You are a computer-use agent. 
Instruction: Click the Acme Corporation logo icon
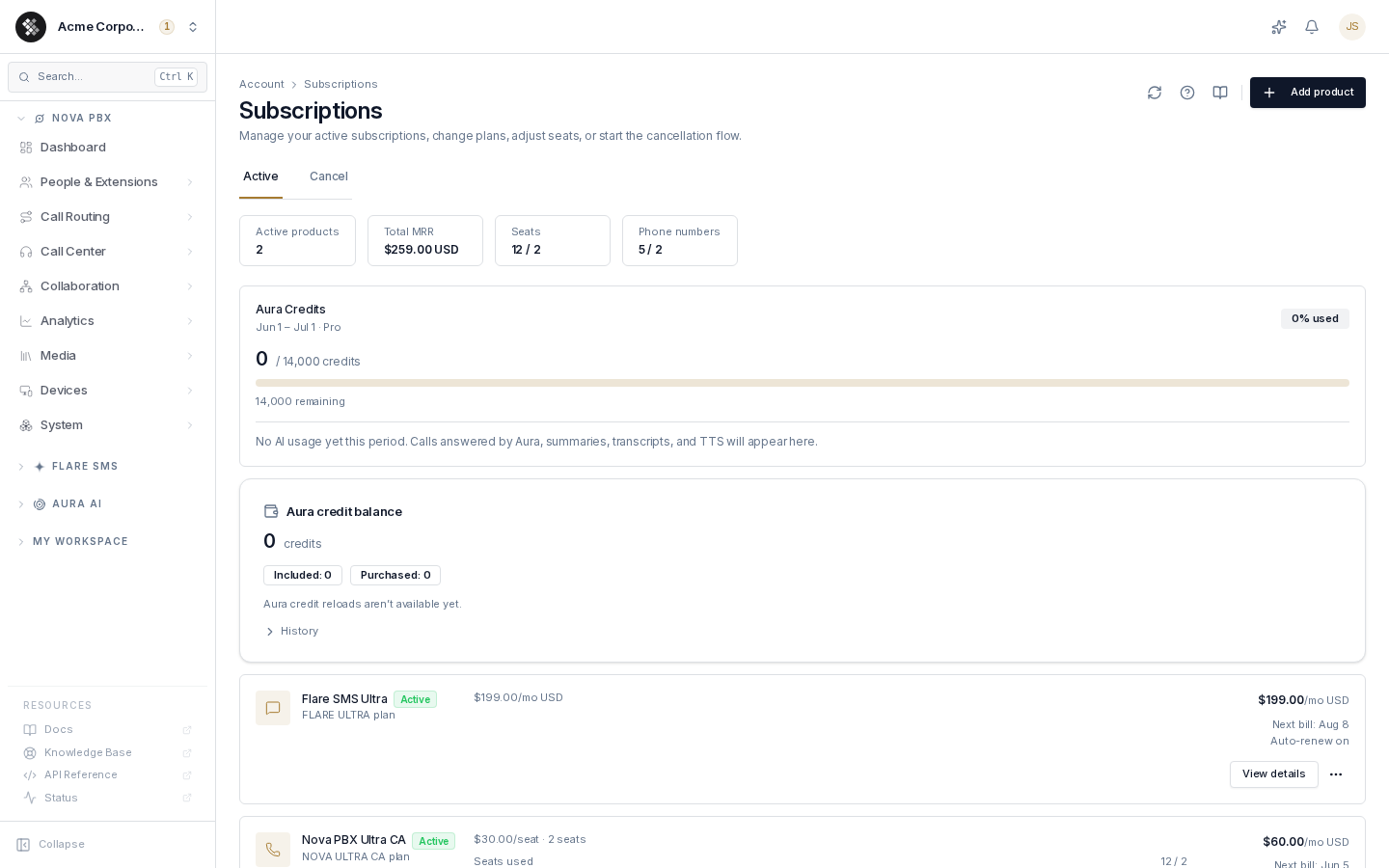pyautogui.click(x=31, y=27)
